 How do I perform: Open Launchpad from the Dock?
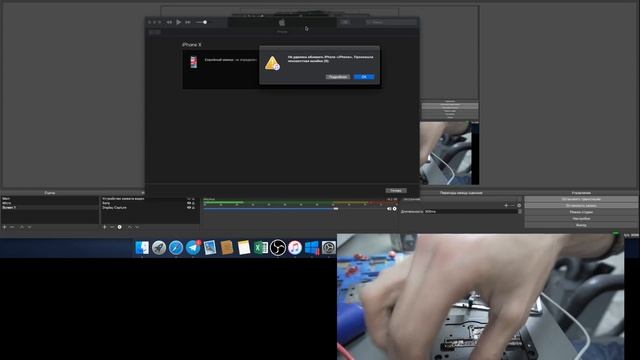(159, 248)
